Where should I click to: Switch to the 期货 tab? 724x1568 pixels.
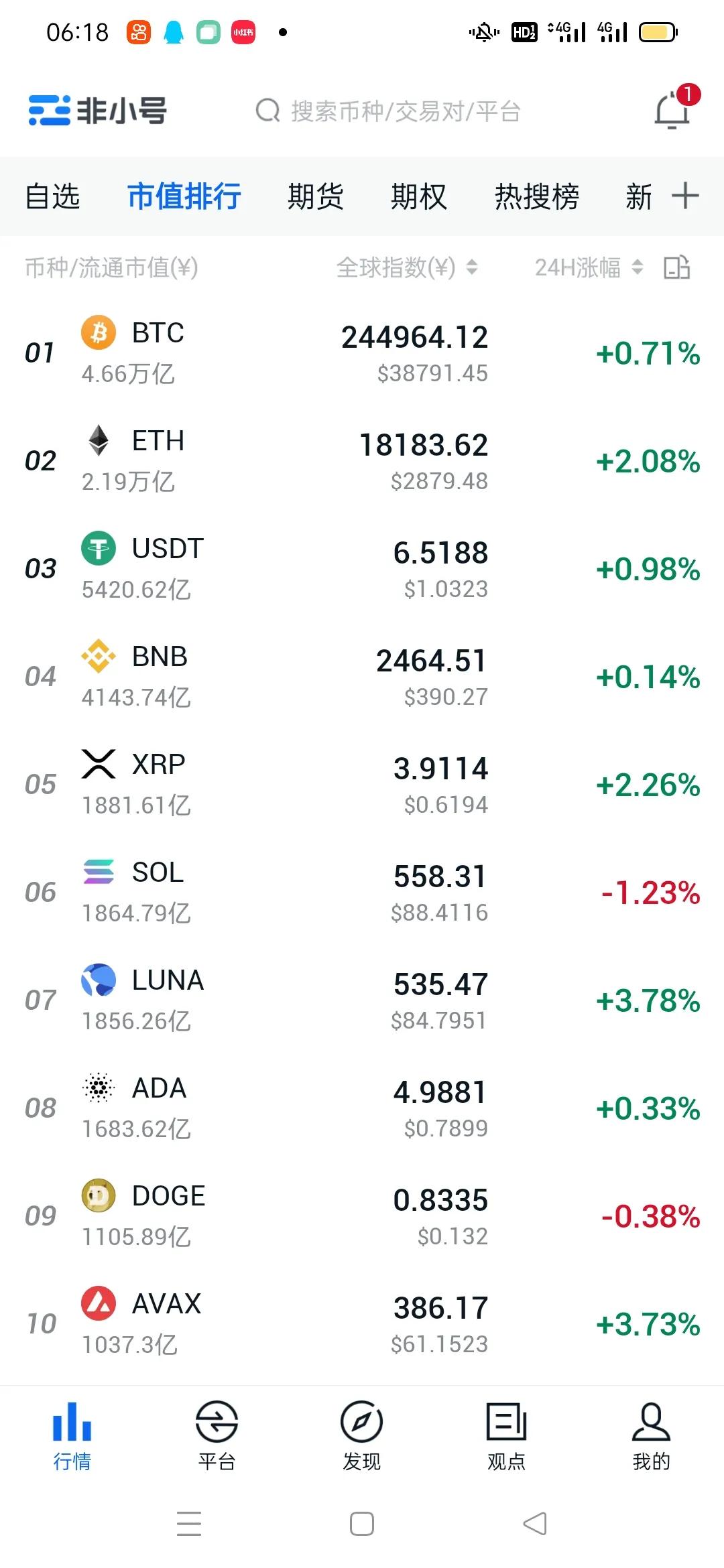tap(315, 197)
